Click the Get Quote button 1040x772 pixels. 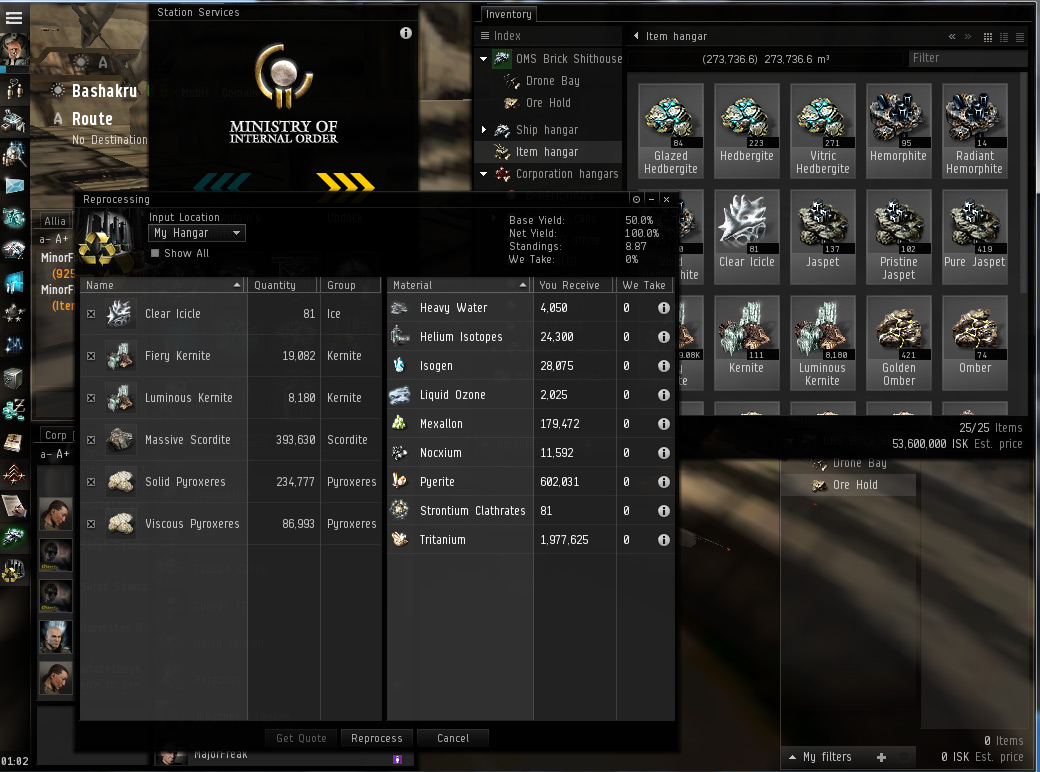point(301,738)
